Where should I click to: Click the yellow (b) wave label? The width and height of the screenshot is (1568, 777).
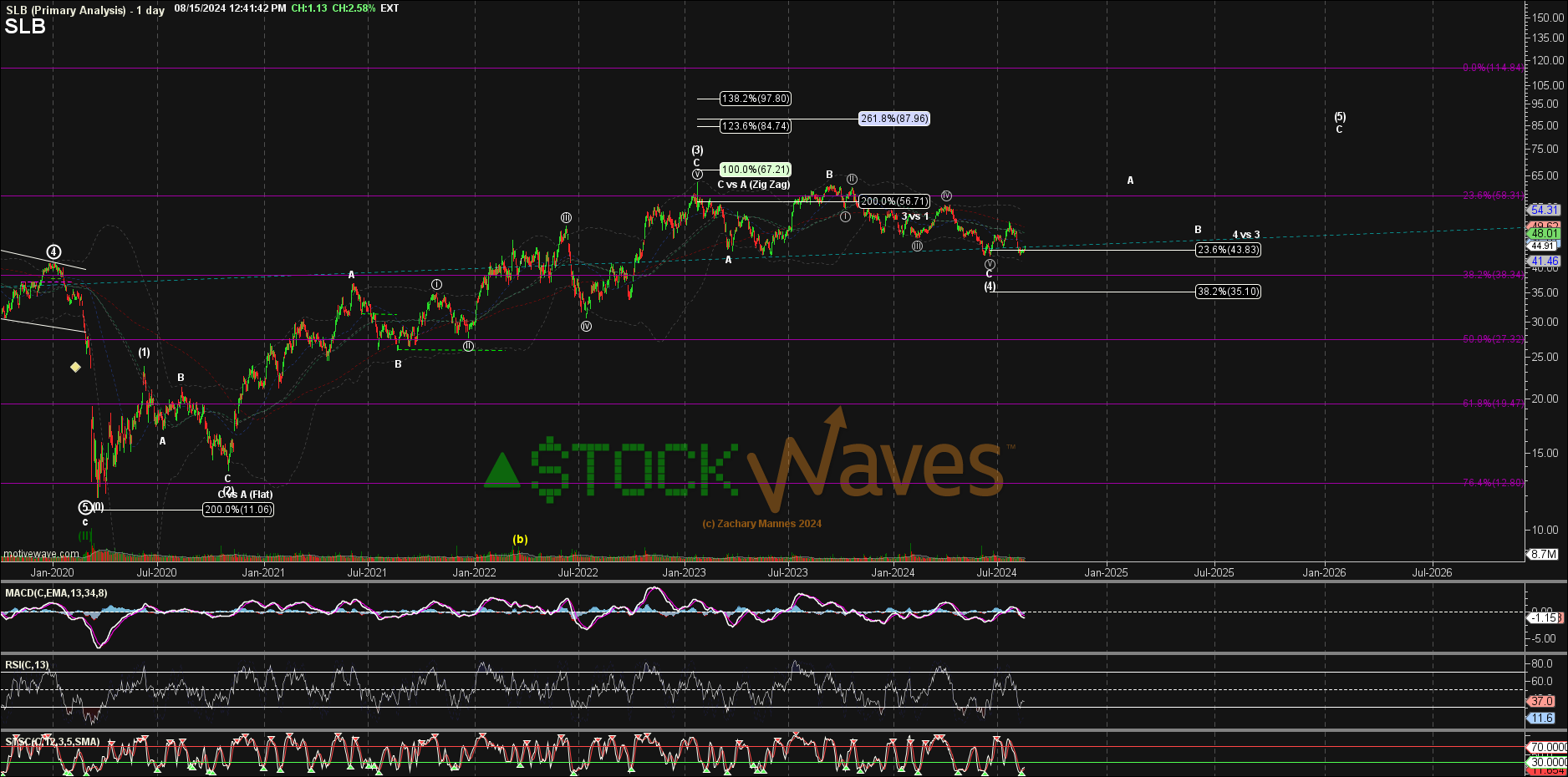[521, 539]
